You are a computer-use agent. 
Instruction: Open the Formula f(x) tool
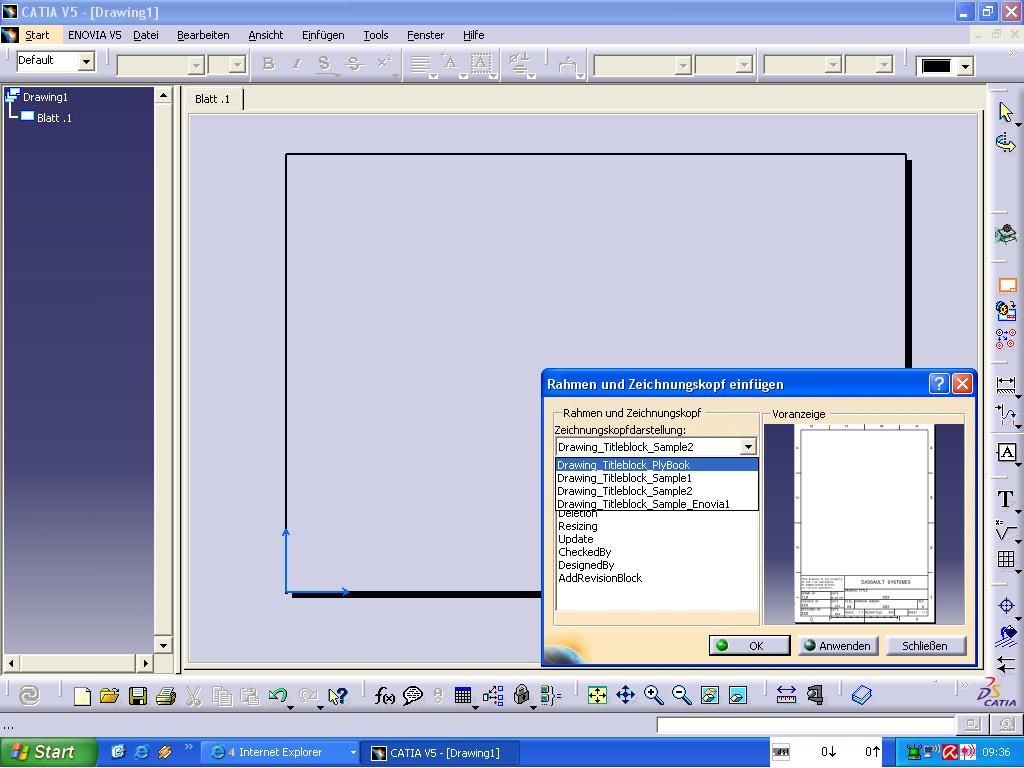(384, 696)
